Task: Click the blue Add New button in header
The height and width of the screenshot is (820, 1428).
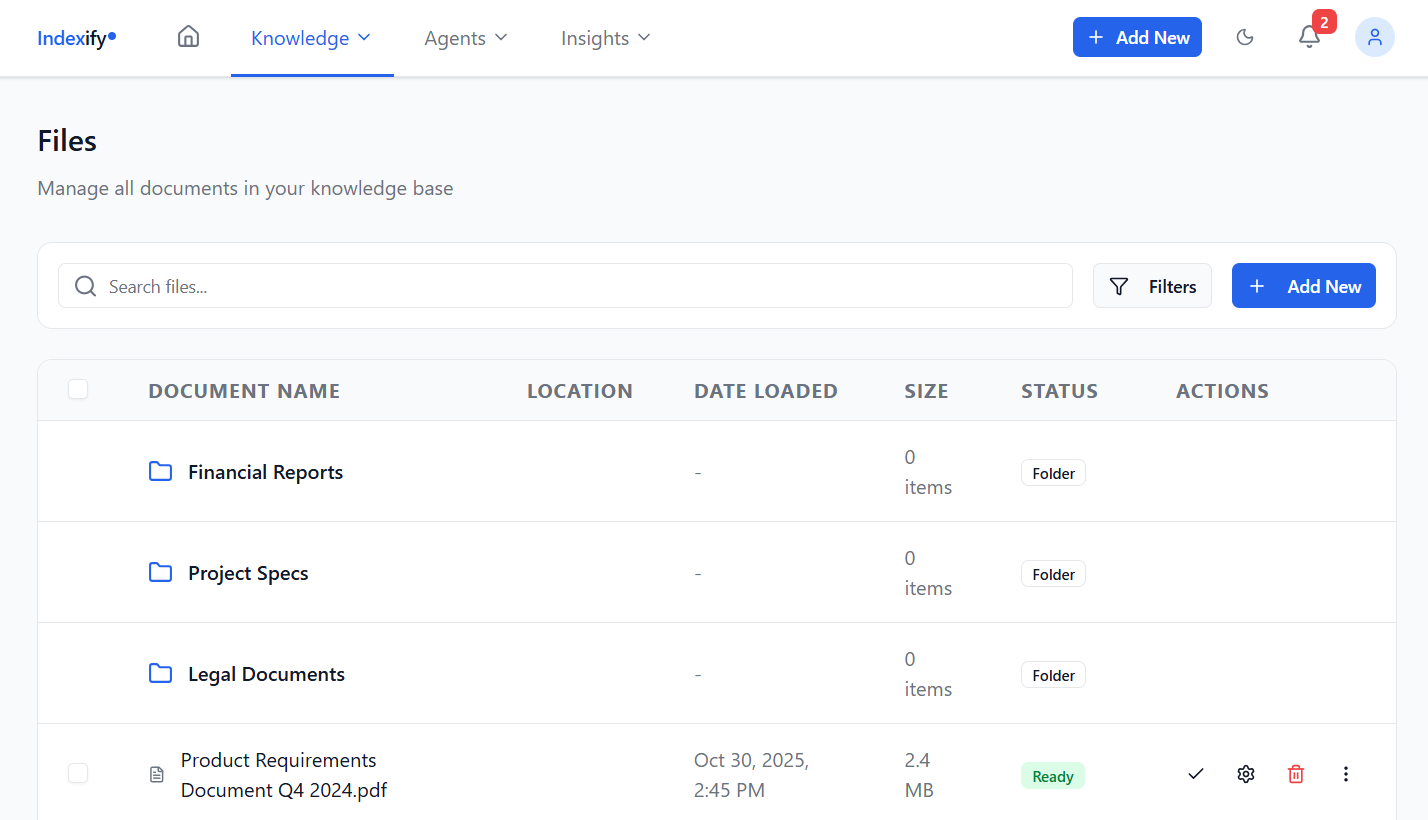Action: click(1137, 36)
